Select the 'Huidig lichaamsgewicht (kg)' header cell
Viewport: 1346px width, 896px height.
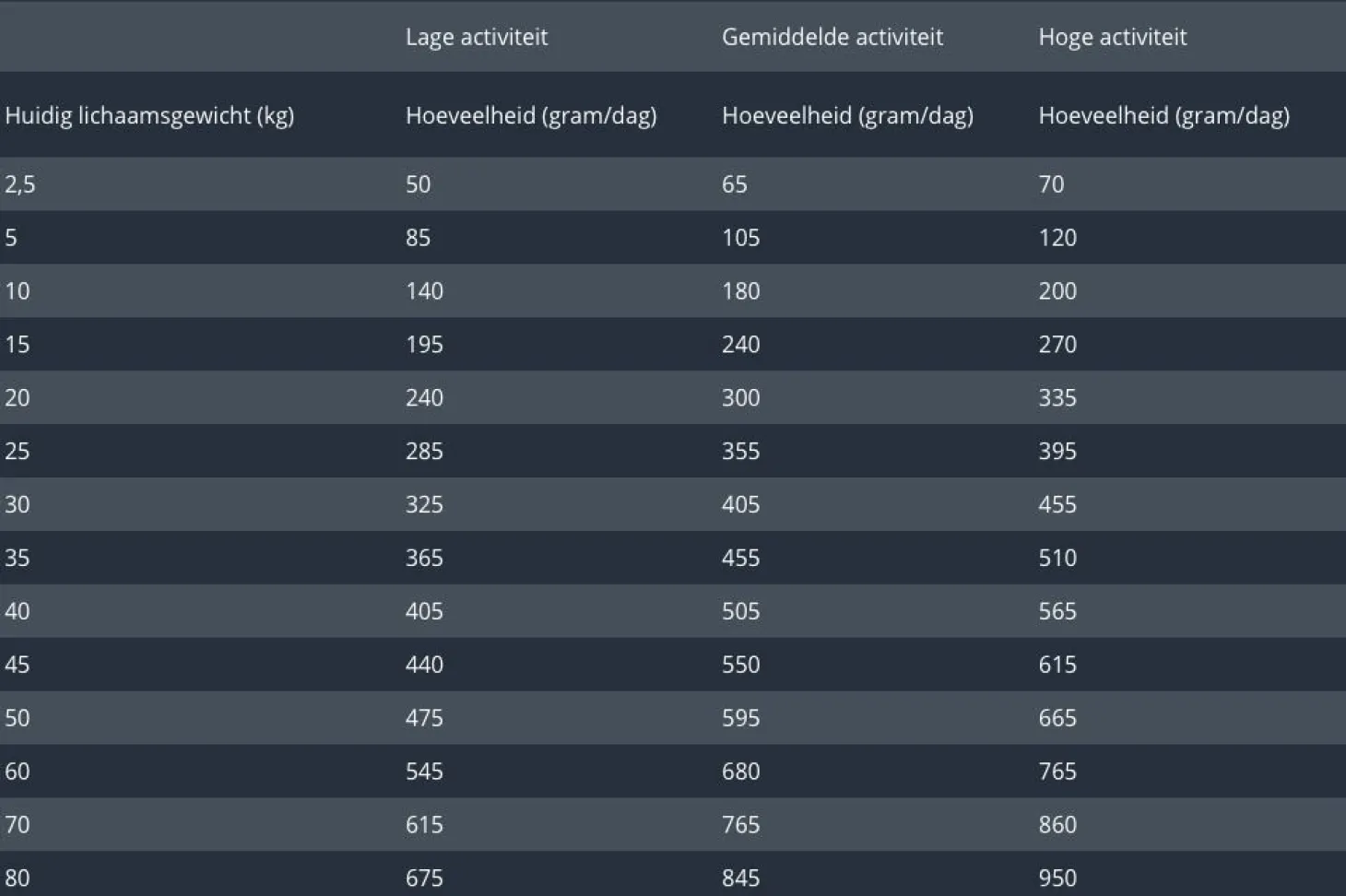point(149,116)
